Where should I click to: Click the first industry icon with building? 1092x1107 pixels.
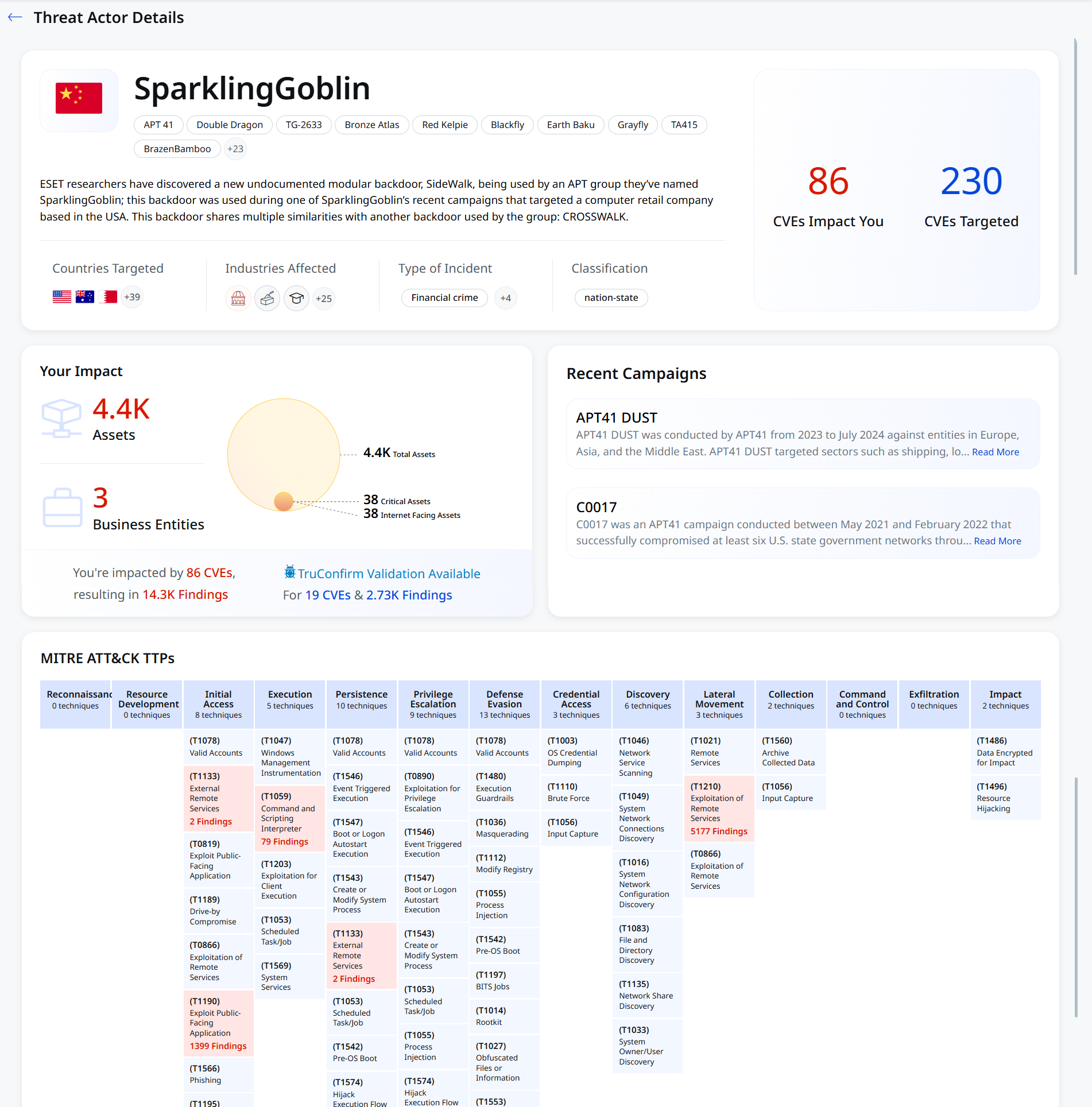tap(238, 298)
